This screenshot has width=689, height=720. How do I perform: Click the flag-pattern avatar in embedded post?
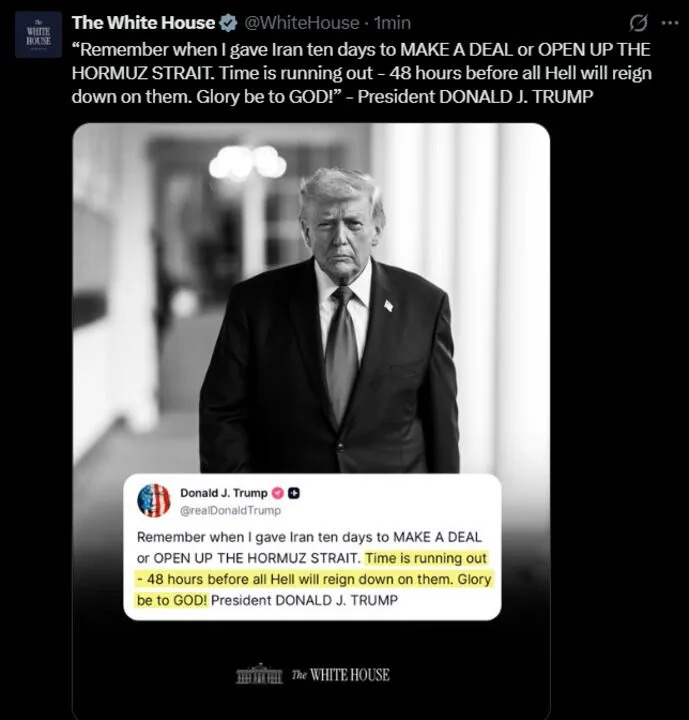point(153,500)
